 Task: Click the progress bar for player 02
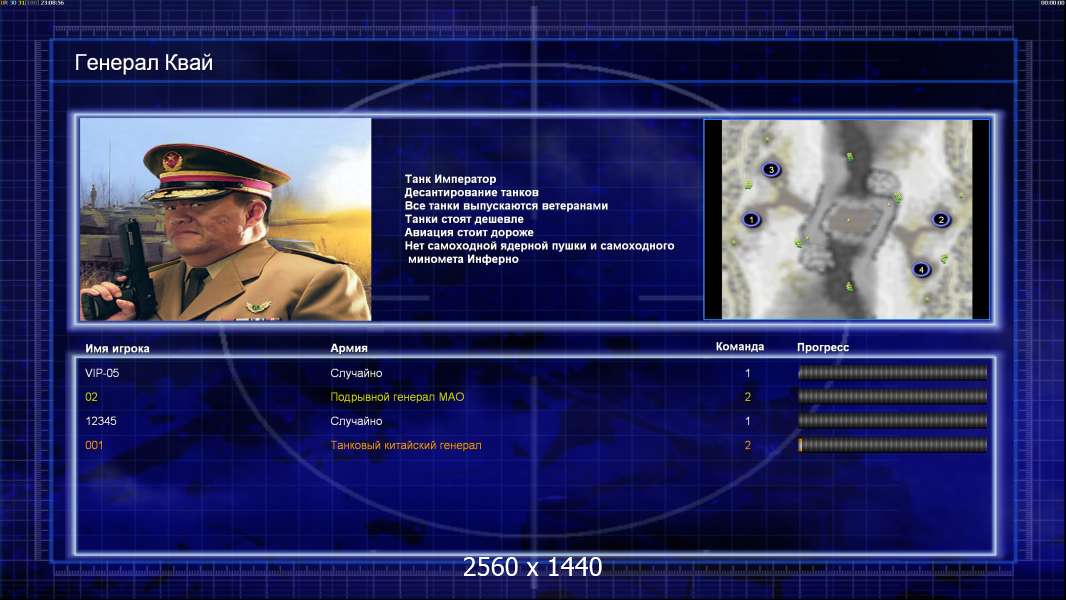tap(893, 396)
